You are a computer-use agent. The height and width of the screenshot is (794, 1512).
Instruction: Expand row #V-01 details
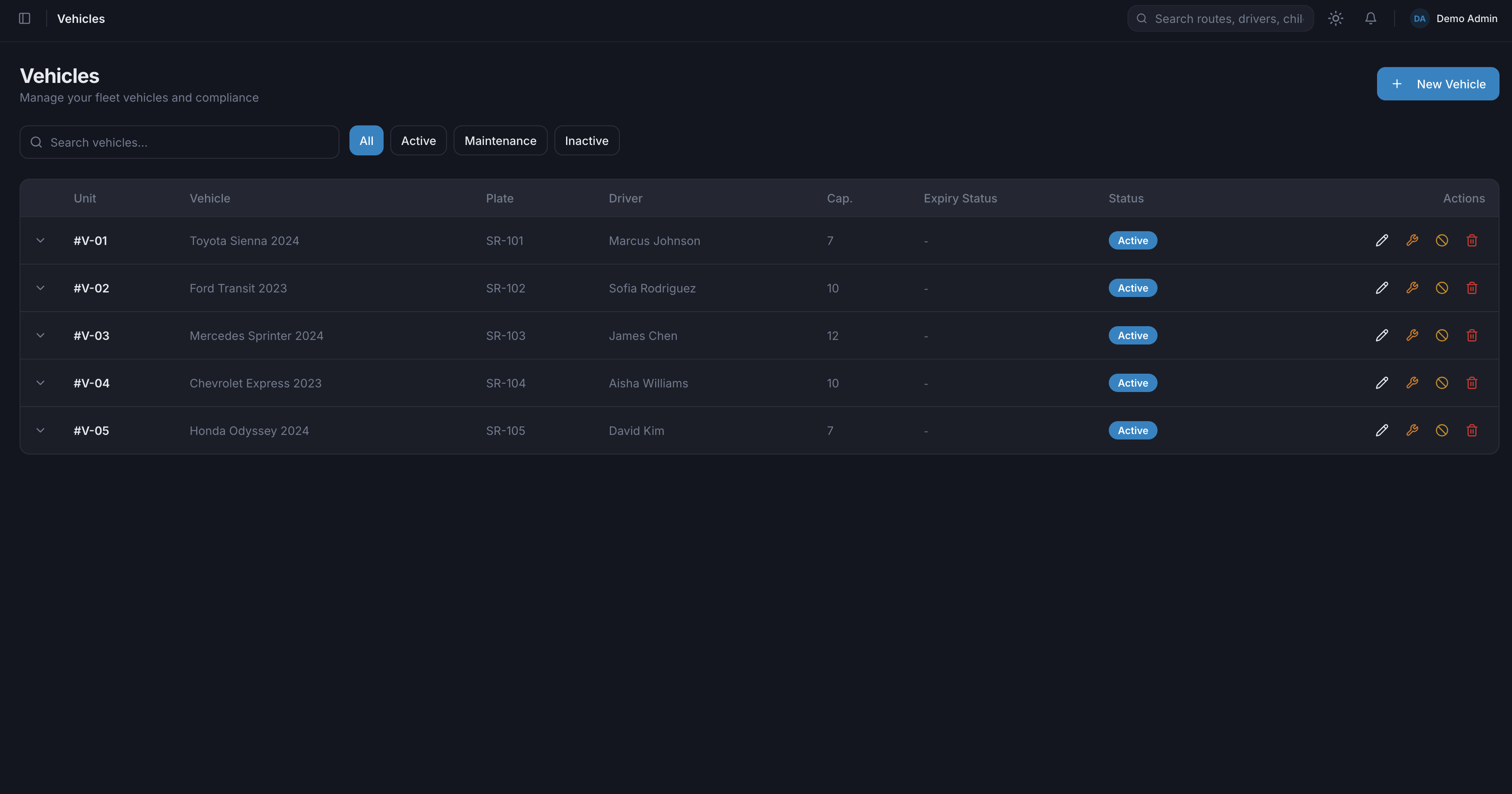tap(40, 241)
